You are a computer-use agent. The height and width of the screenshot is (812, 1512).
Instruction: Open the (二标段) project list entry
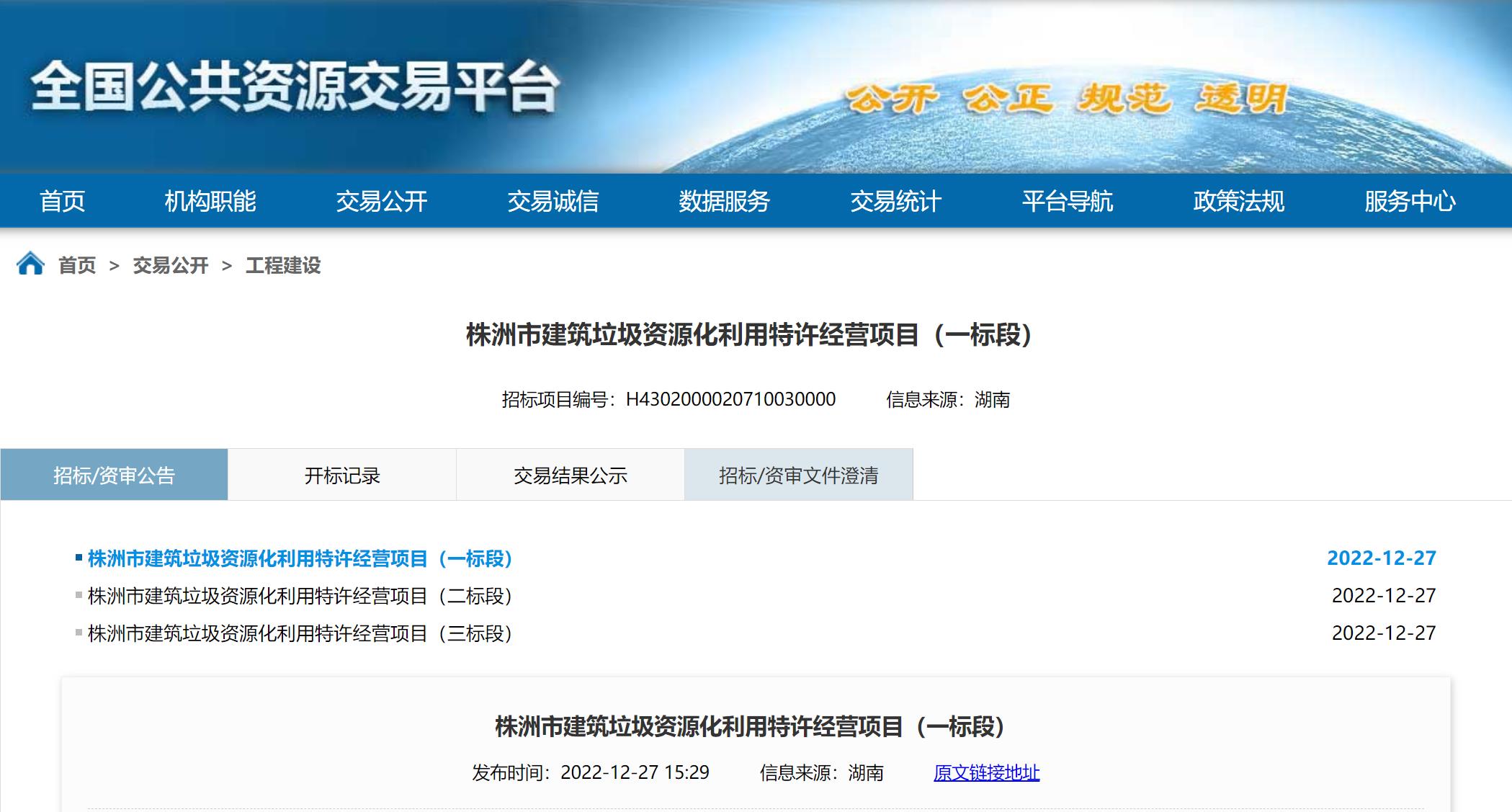(300, 596)
